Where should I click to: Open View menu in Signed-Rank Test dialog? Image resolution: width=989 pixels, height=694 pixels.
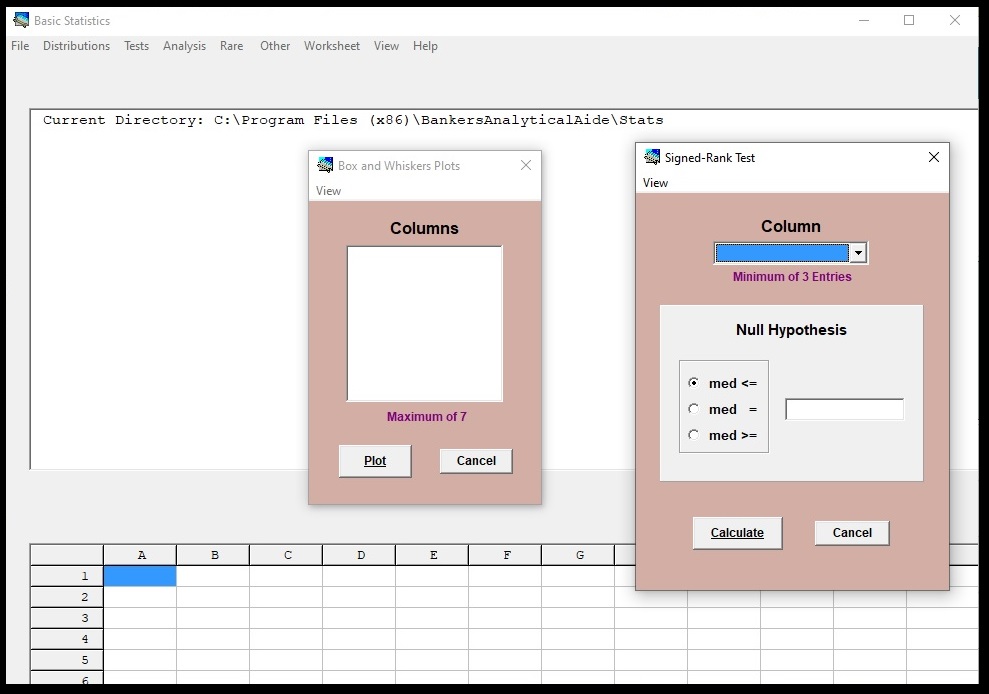tap(655, 182)
